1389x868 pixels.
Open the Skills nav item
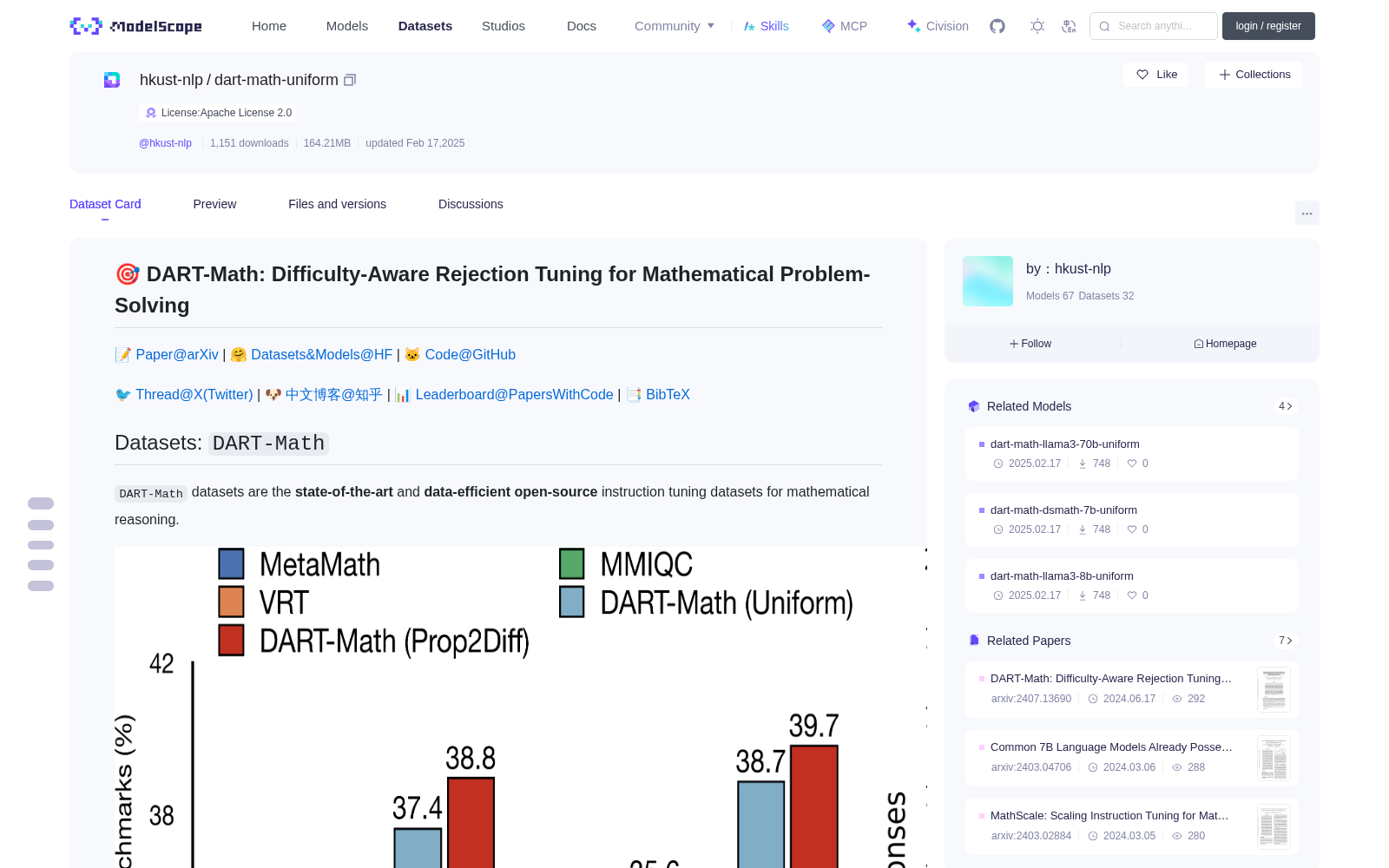point(767,26)
